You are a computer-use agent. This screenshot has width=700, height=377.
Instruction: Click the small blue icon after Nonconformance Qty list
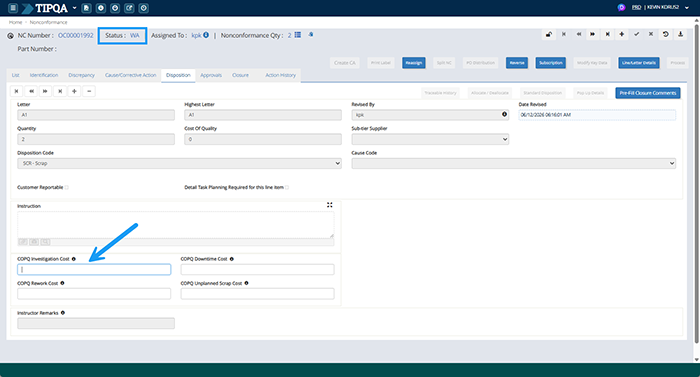click(x=311, y=34)
